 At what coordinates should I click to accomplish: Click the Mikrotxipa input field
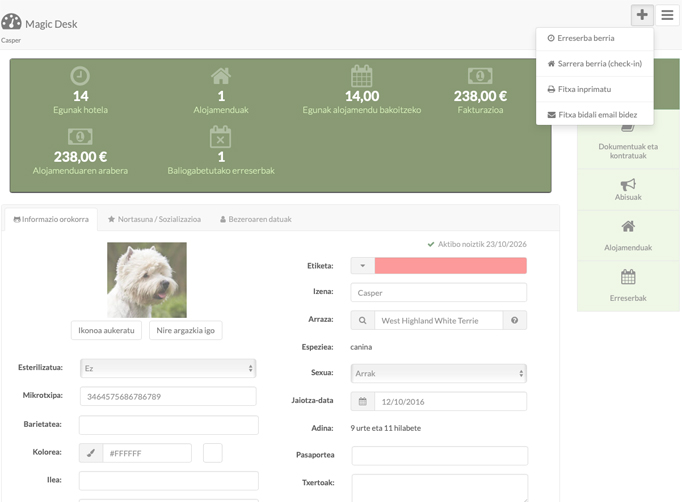(168, 396)
